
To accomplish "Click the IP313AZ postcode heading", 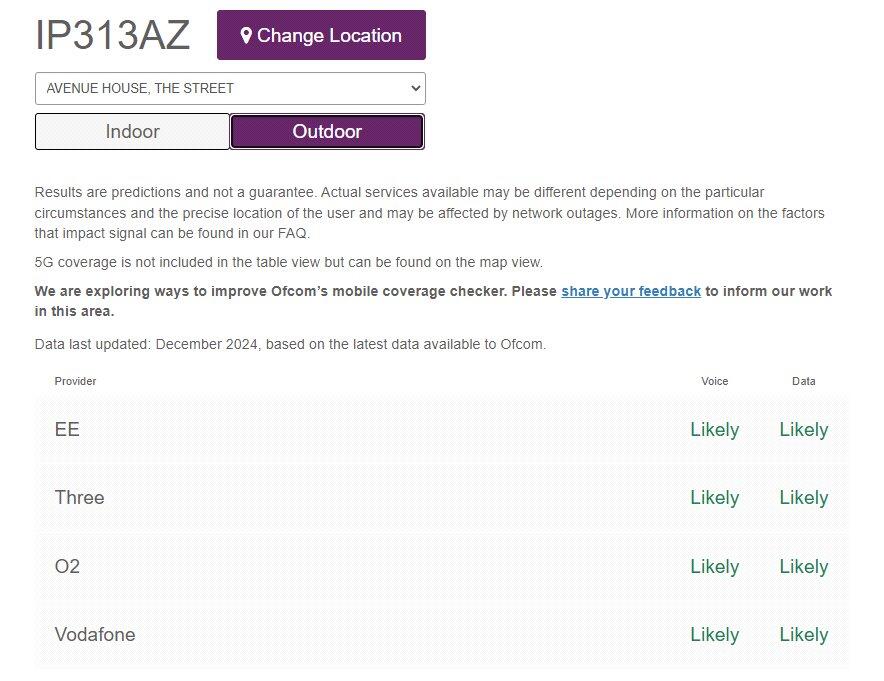I will pyautogui.click(x=112, y=36).
